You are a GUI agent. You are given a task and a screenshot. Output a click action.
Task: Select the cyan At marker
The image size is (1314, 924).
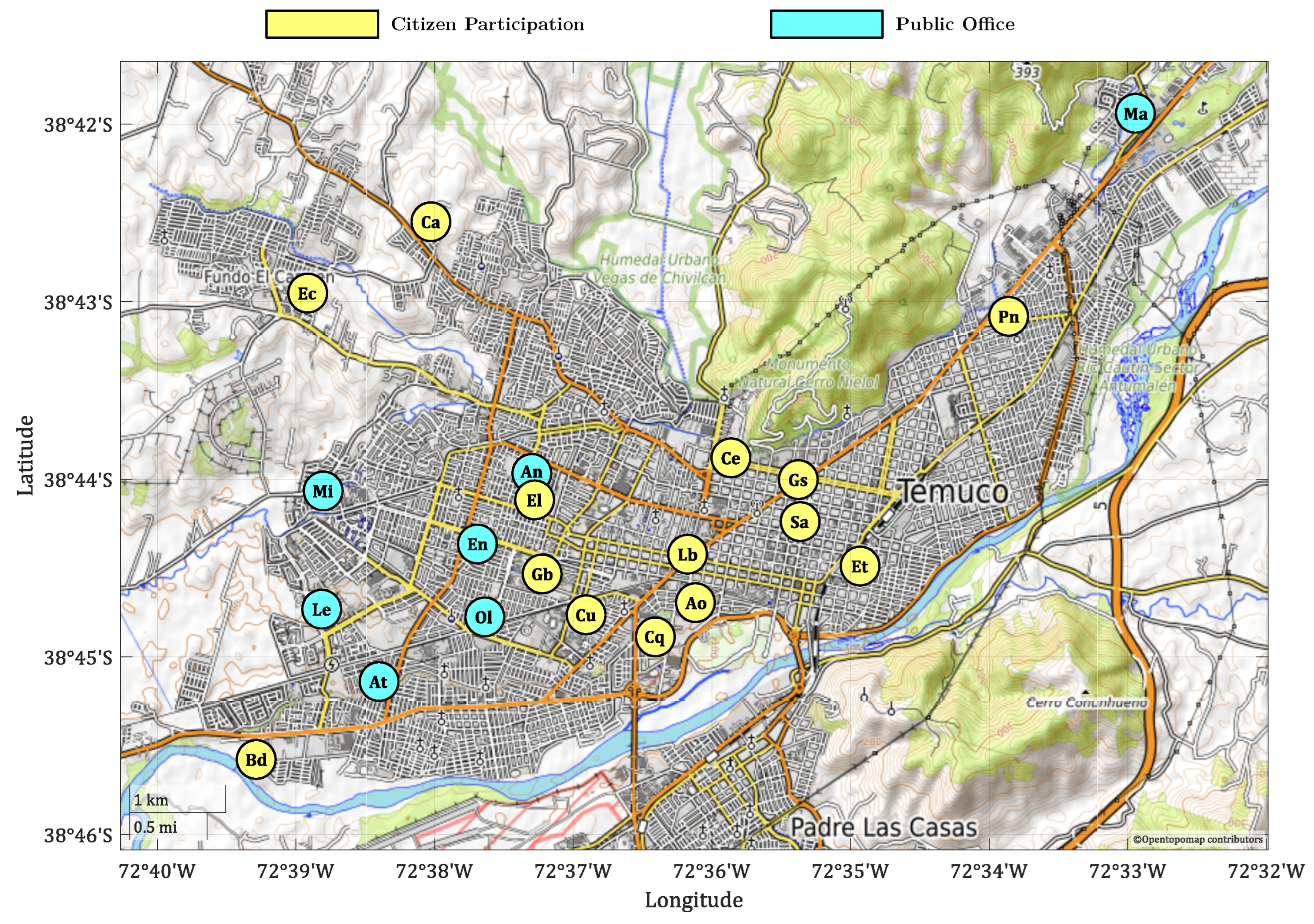[378, 681]
